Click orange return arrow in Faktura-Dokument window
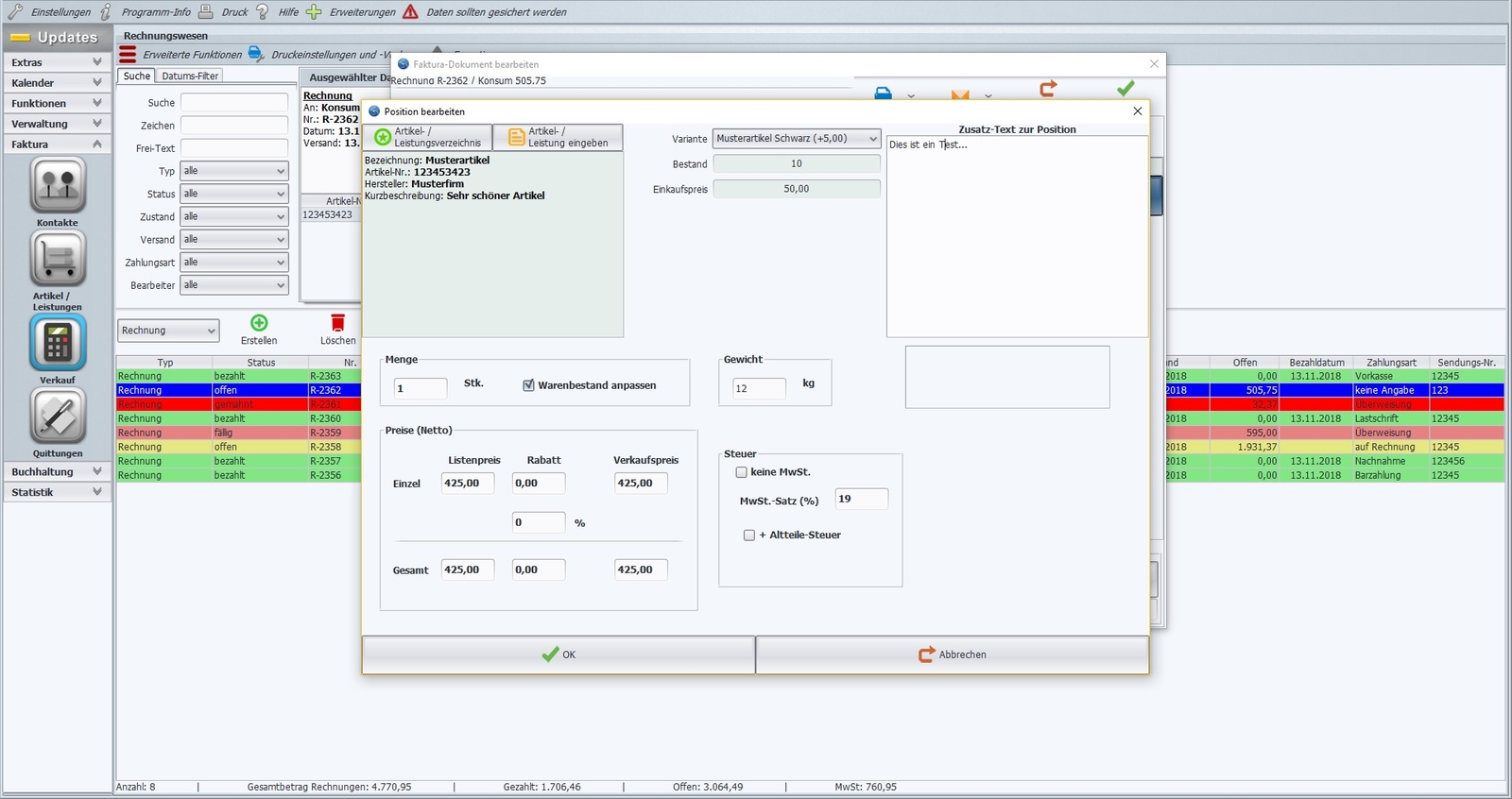The image size is (1512, 799). click(x=1048, y=89)
